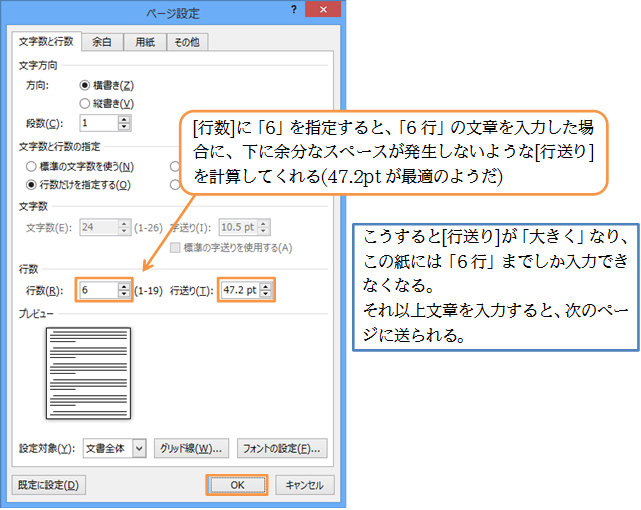641x510 pixels.
Task: Confirm settings with the OK button
Action: [x=237, y=485]
